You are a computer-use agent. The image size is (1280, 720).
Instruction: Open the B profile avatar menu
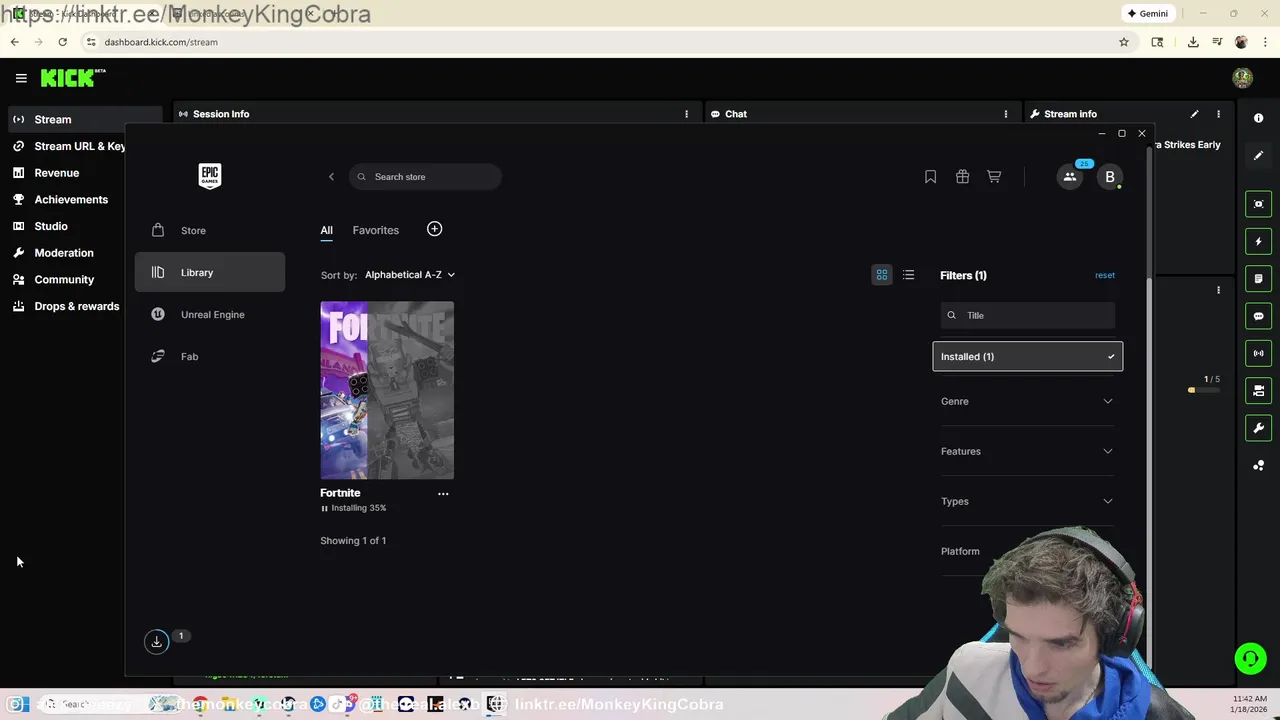click(x=1109, y=177)
